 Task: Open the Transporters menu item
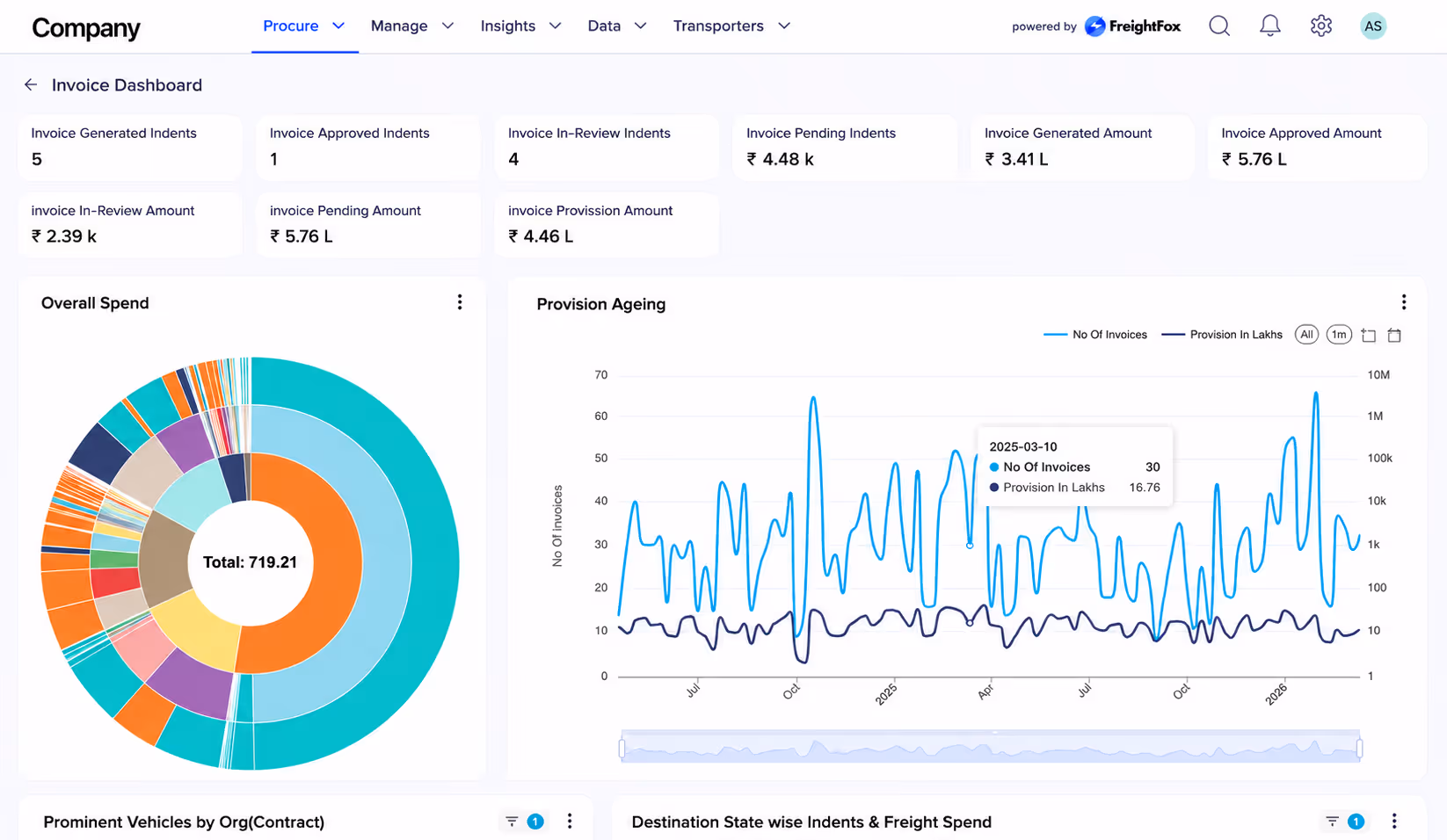(x=718, y=26)
